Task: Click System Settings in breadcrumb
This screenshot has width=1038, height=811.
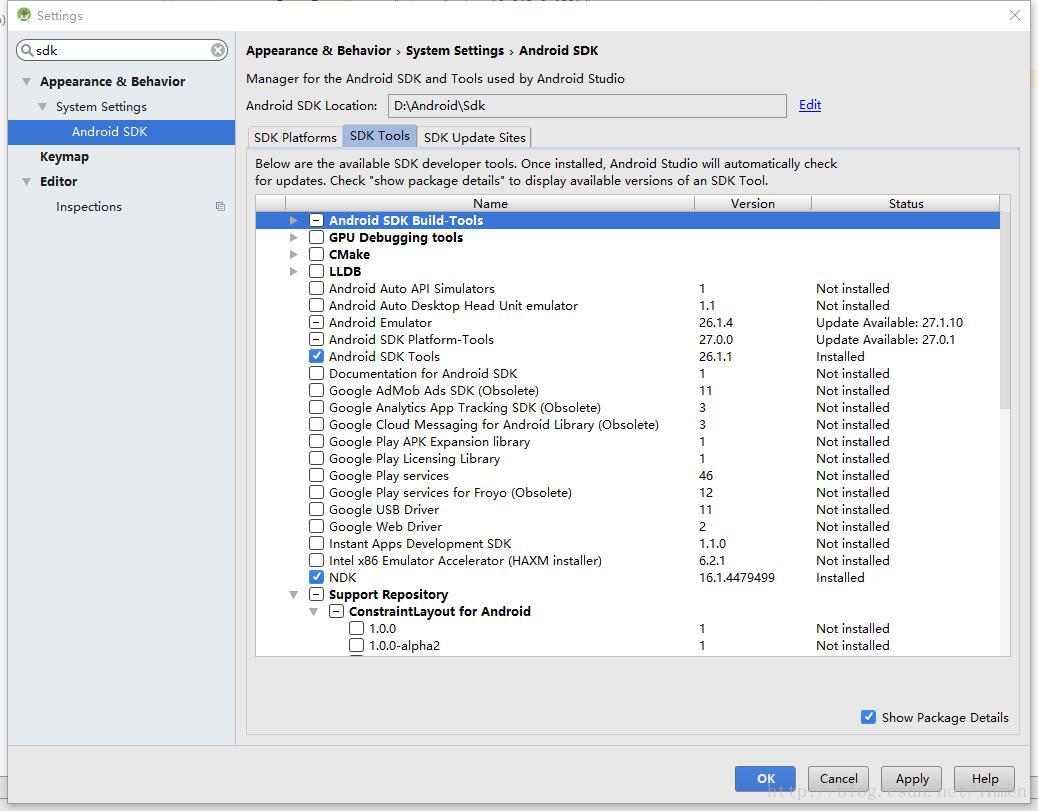Action: click(x=455, y=50)
